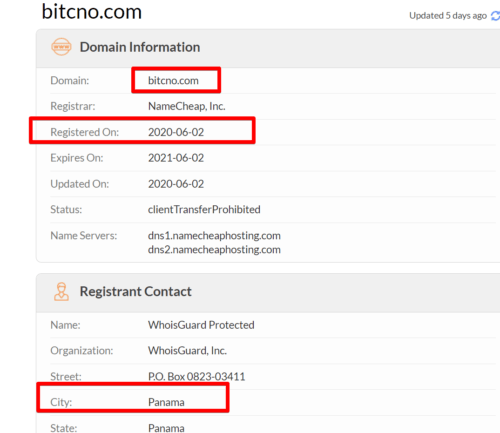Click the clientTransferProhibited status text
The width and height of the screenshot is (500, 433).
tap(204, 209)
